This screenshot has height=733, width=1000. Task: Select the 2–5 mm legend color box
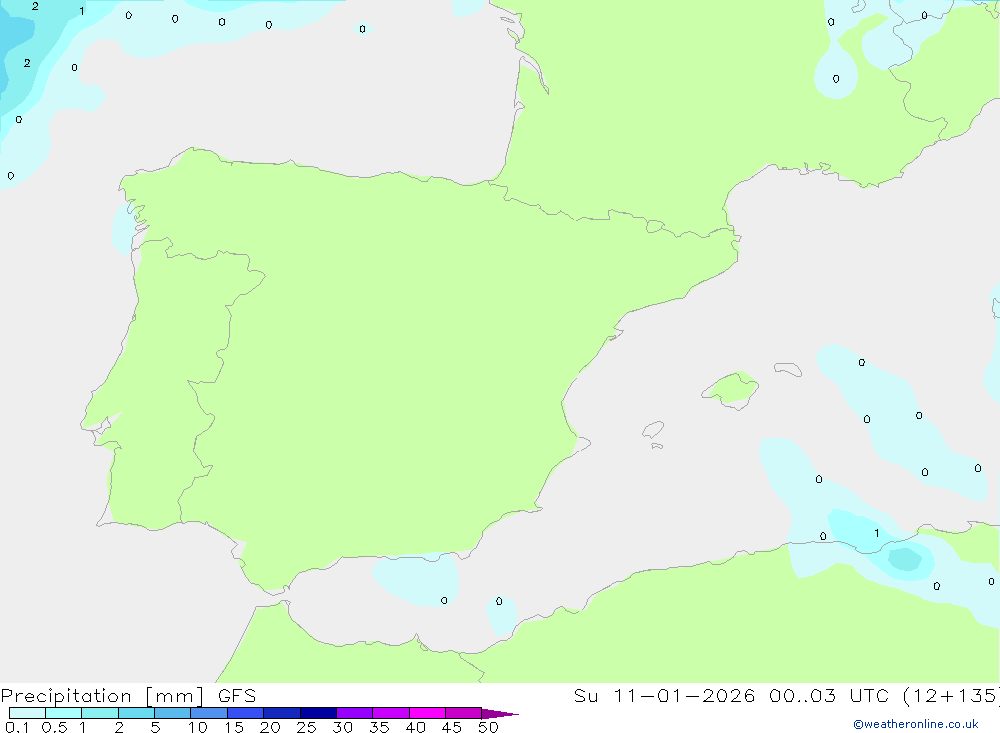click(x=136, y=713)
